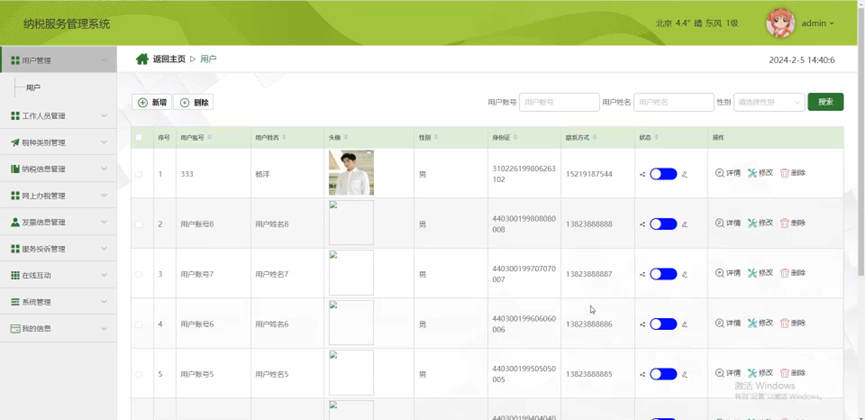Collapse the 用户管理 menu chevron
Viewport: 865px width, 420px height.
(x=104, y=60)
